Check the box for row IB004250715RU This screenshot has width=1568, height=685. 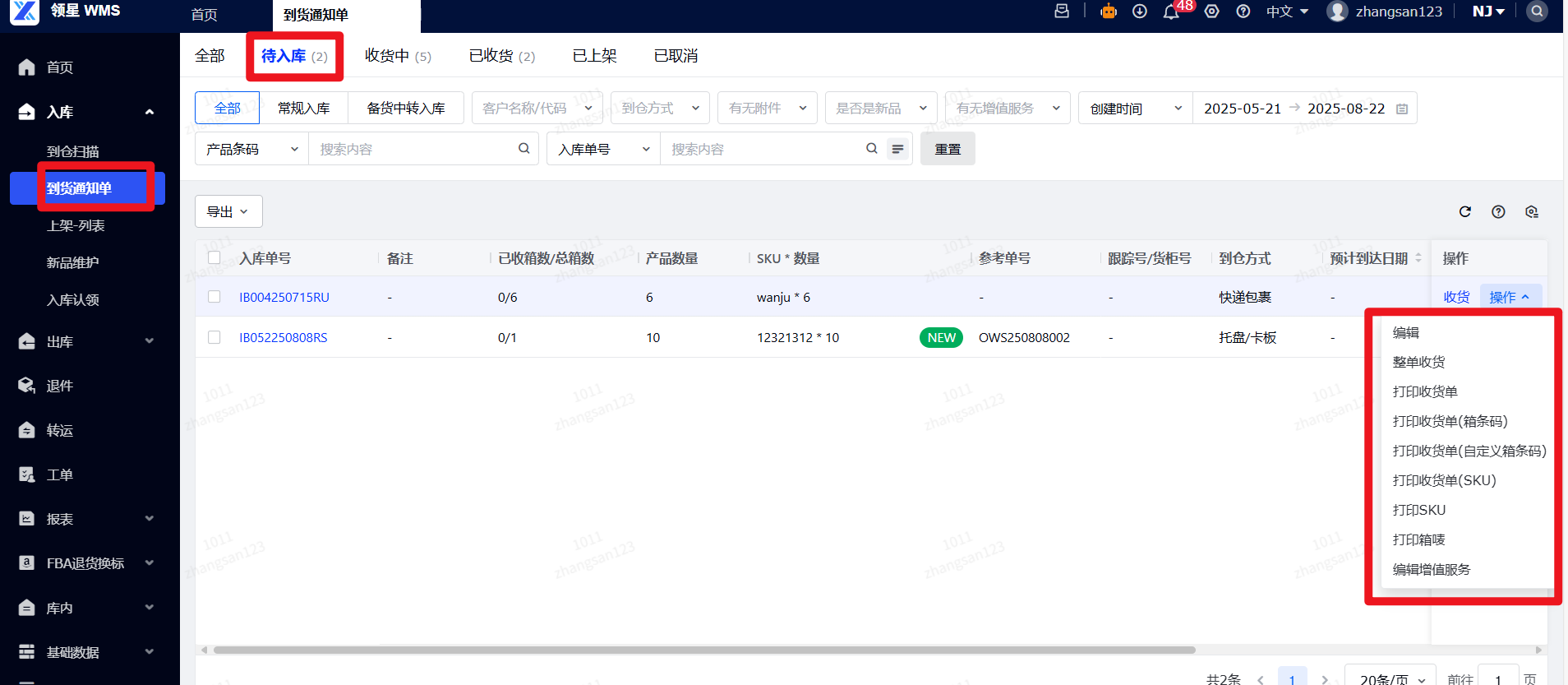214,297
